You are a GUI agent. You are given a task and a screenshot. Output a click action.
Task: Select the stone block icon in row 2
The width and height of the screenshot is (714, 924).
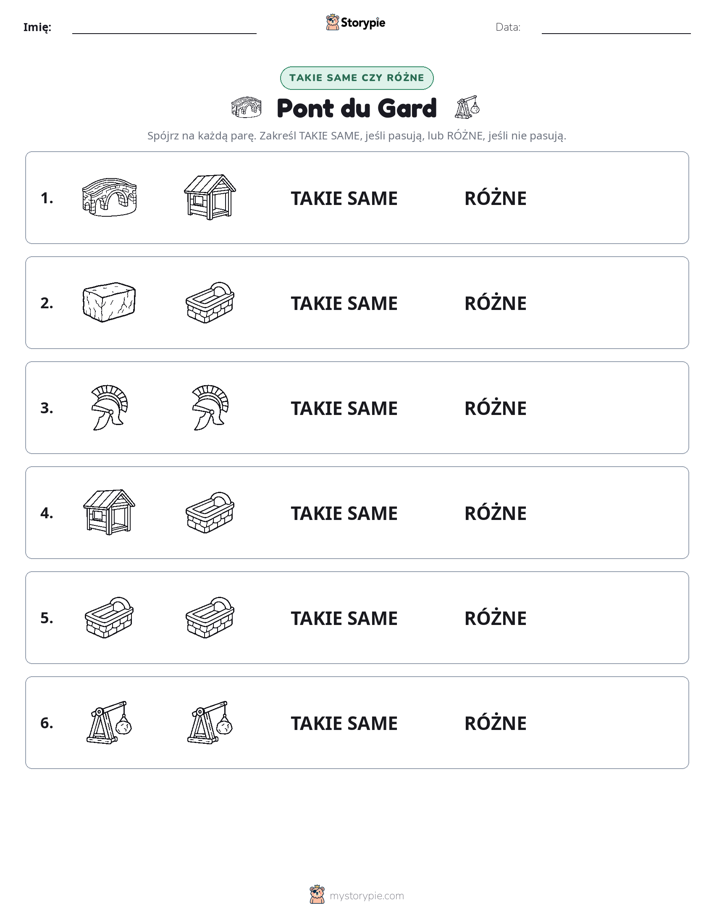[x=110, y=302]
